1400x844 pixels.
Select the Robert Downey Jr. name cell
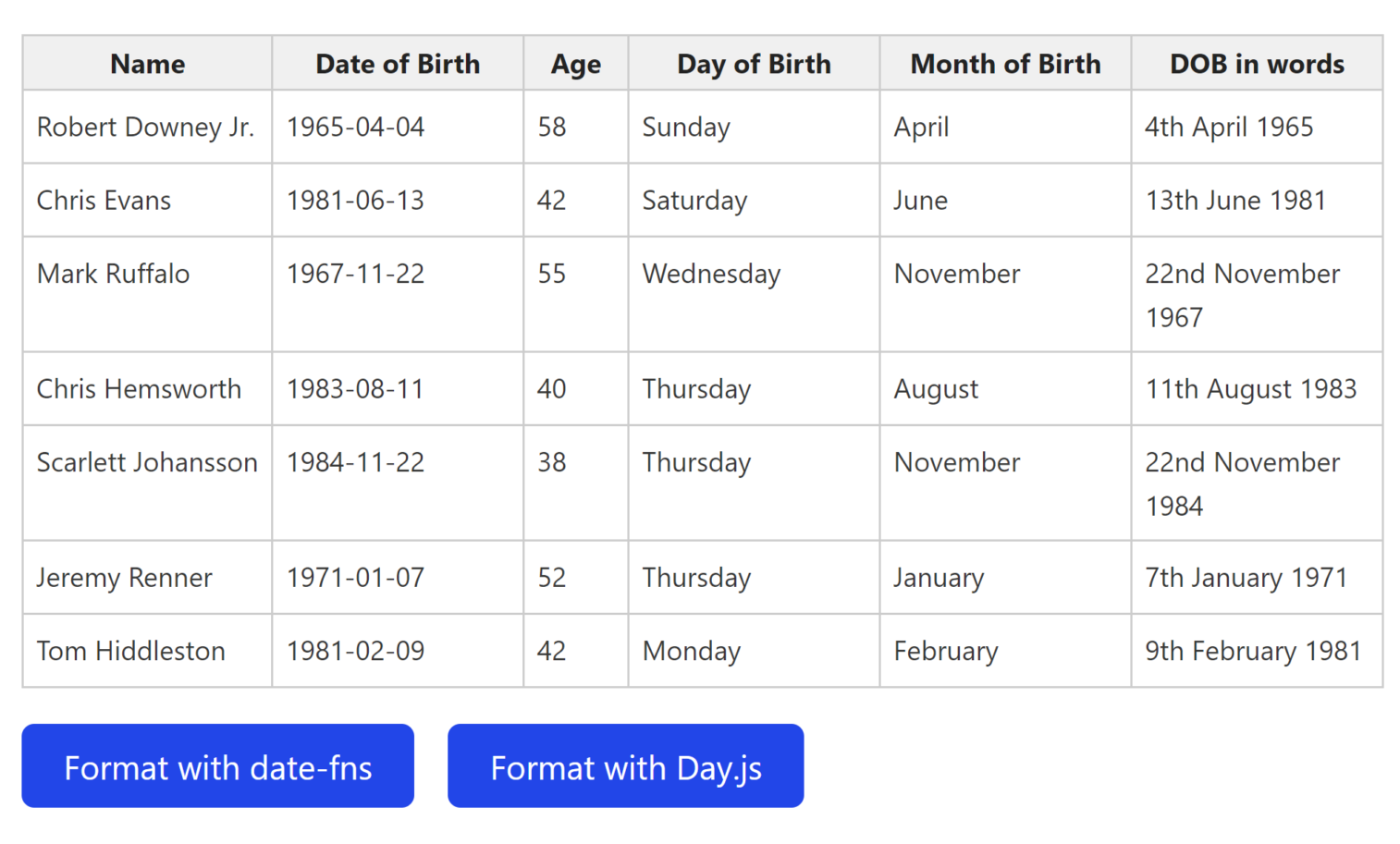pos(148,127)
